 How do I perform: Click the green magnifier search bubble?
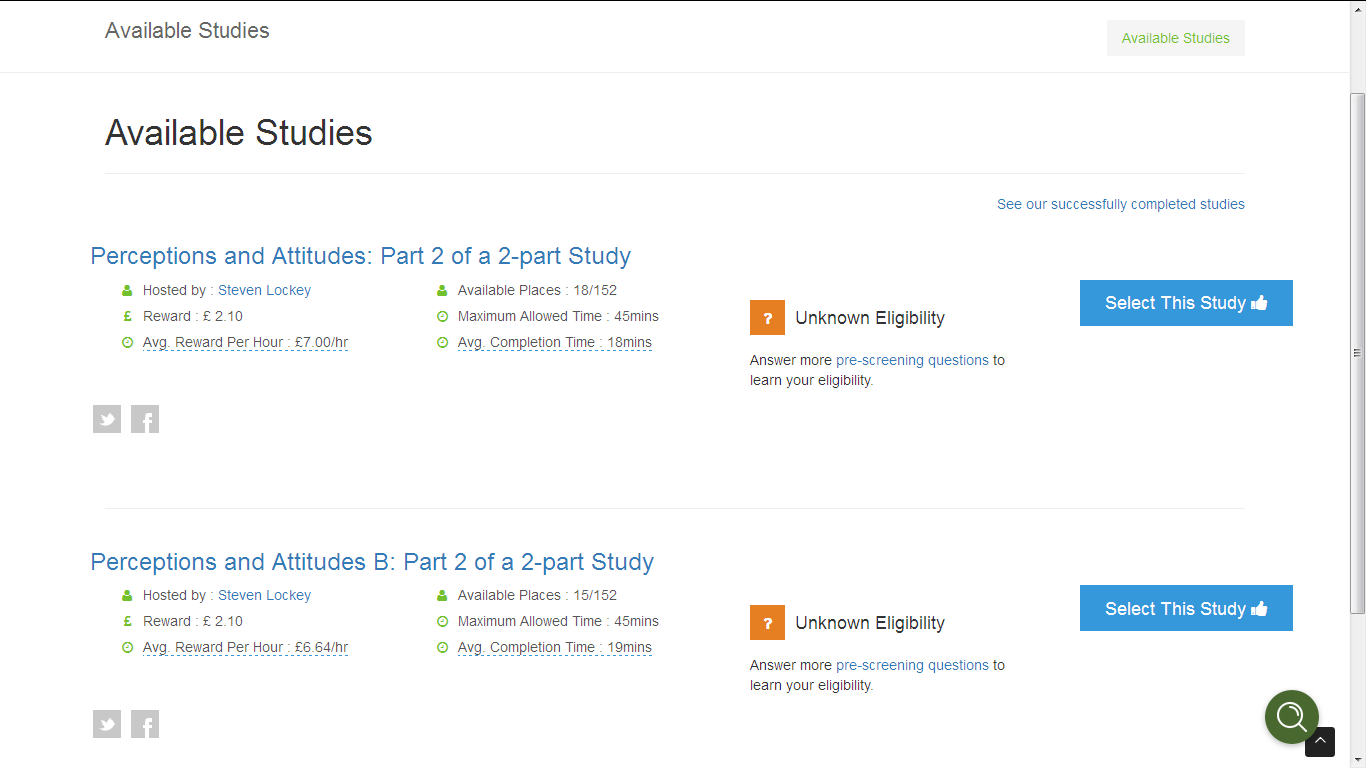(1291, 716)
